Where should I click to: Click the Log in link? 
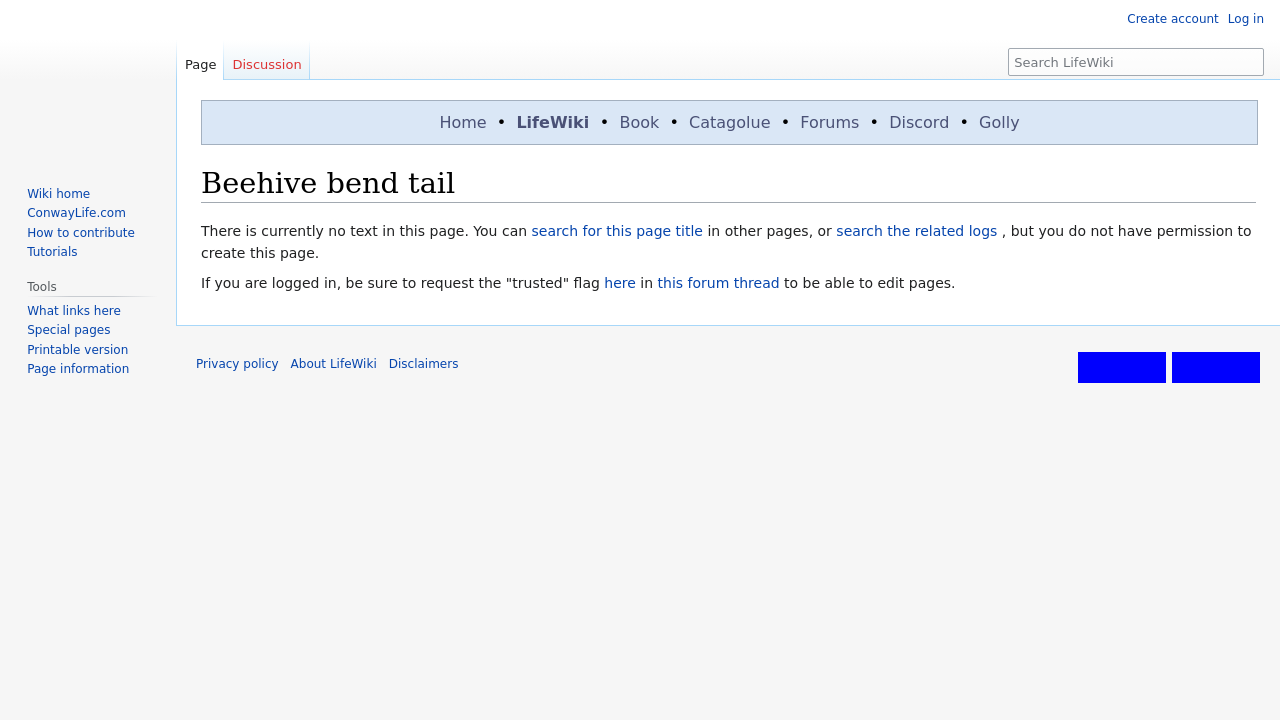coord(1245,19)
